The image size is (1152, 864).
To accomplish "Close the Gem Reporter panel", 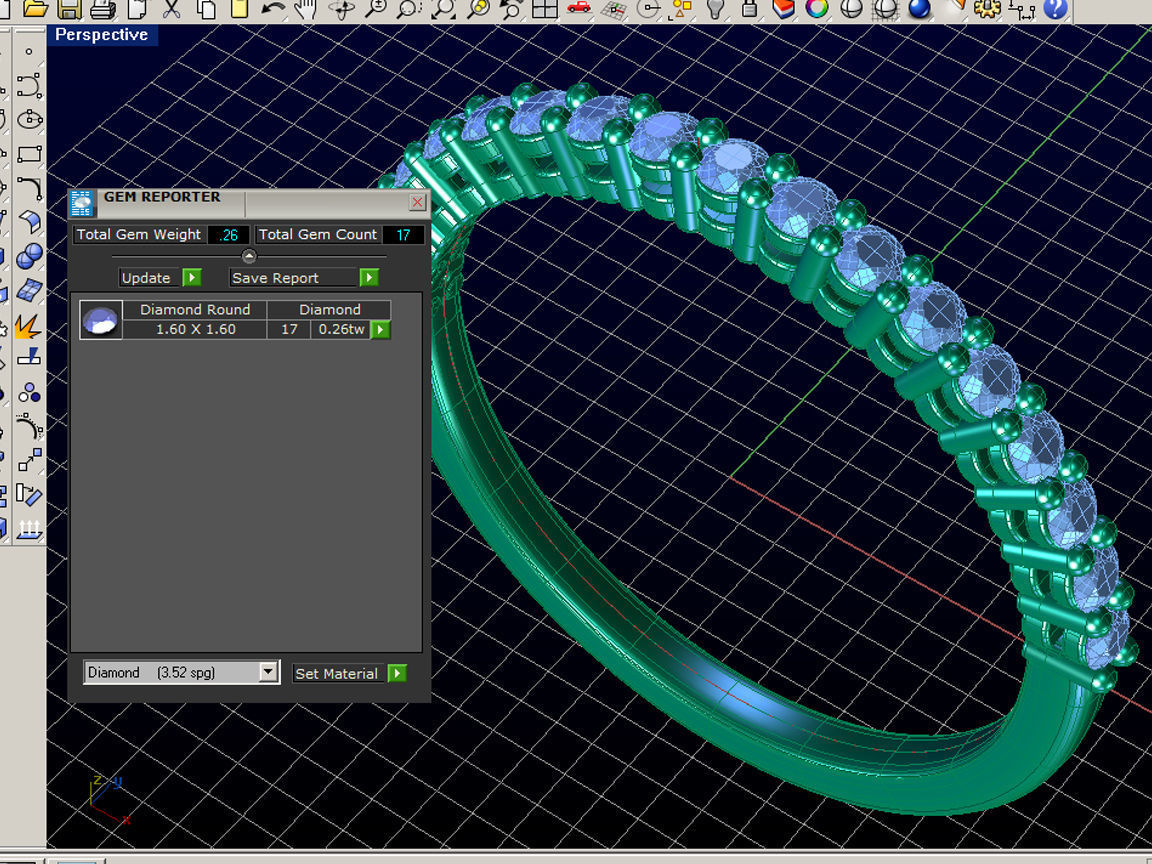I will [417, 202].
